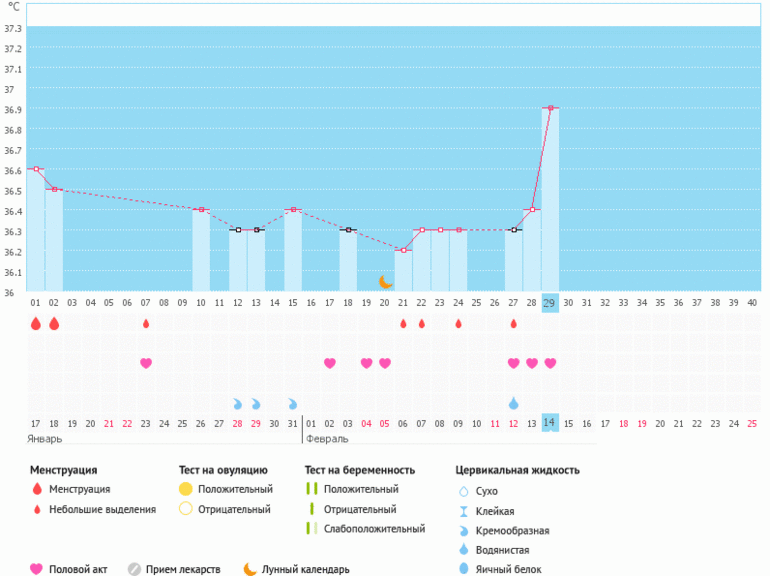Click the yellow Положительный ovulation test legend icon
Viewport: 770px width, 576px height.
185,489
